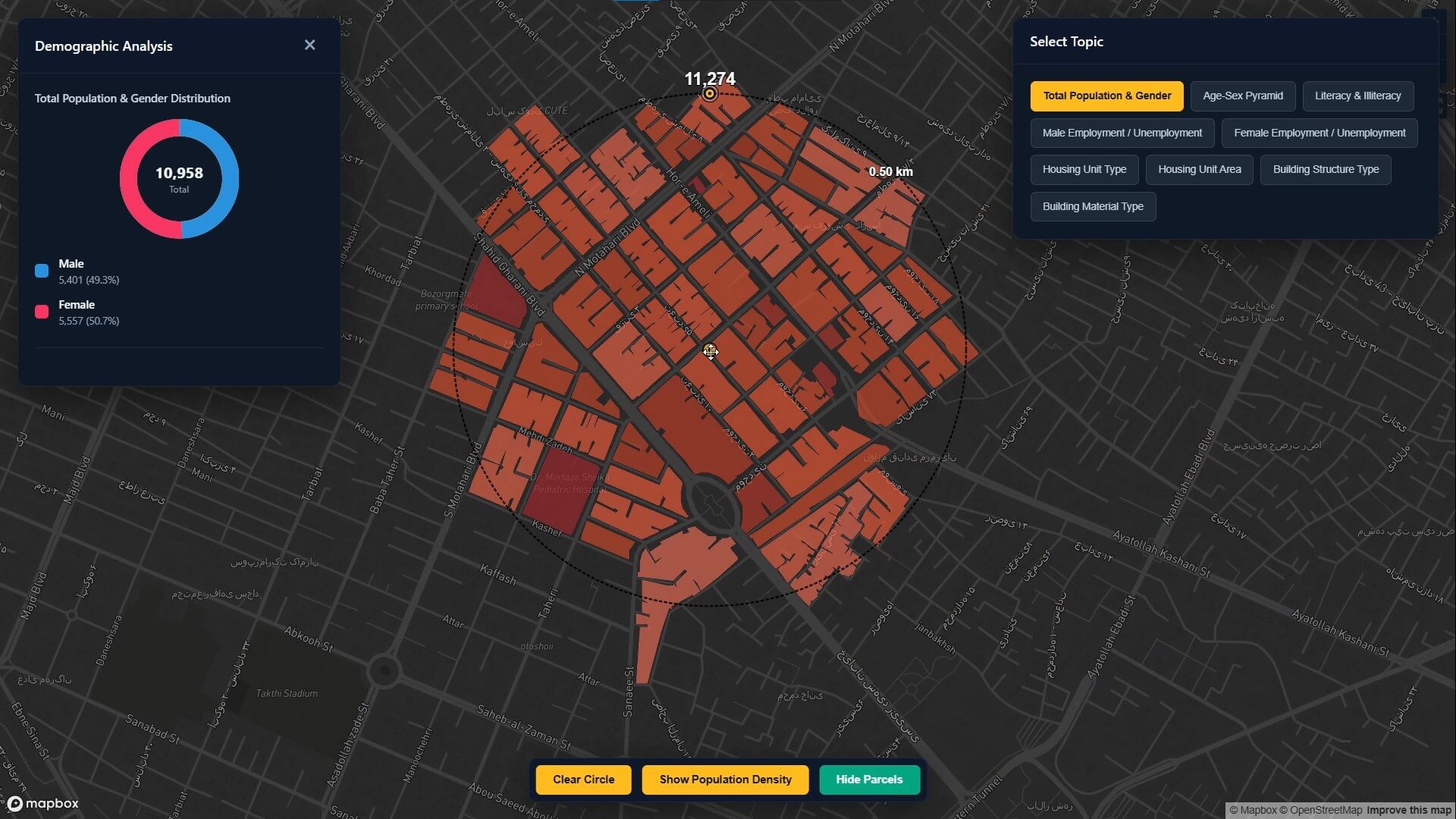Select Building Structure Type topic
Viewport: 1456px width, 819px height.
click(1326, 169)
